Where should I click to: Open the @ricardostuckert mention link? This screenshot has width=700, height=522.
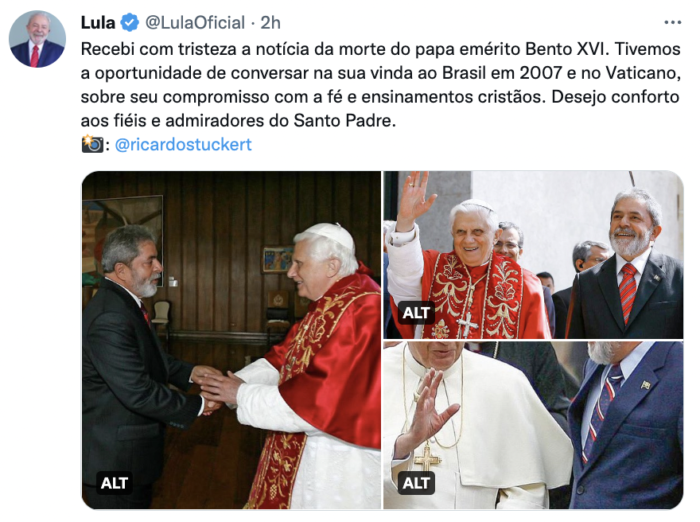(183, 144)
